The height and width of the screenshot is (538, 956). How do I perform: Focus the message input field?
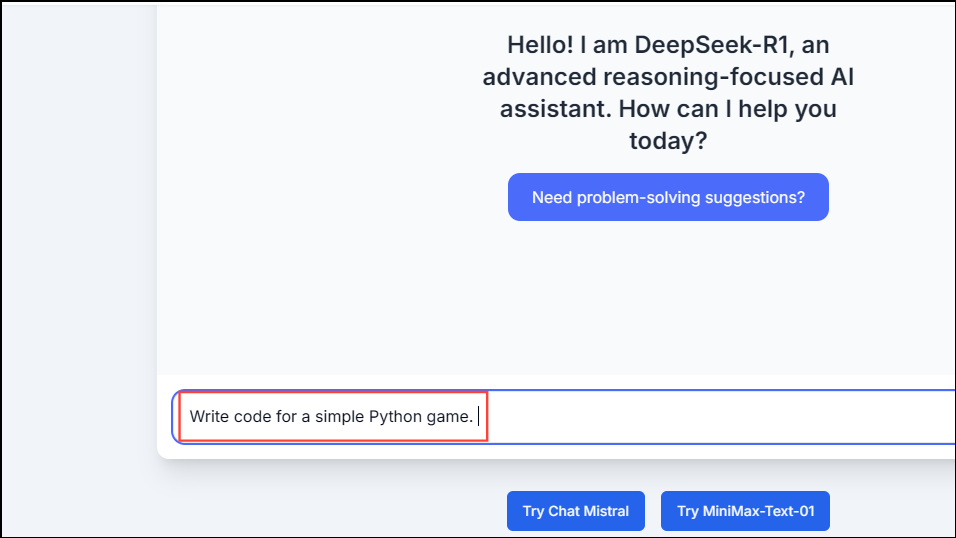point(700,416)
